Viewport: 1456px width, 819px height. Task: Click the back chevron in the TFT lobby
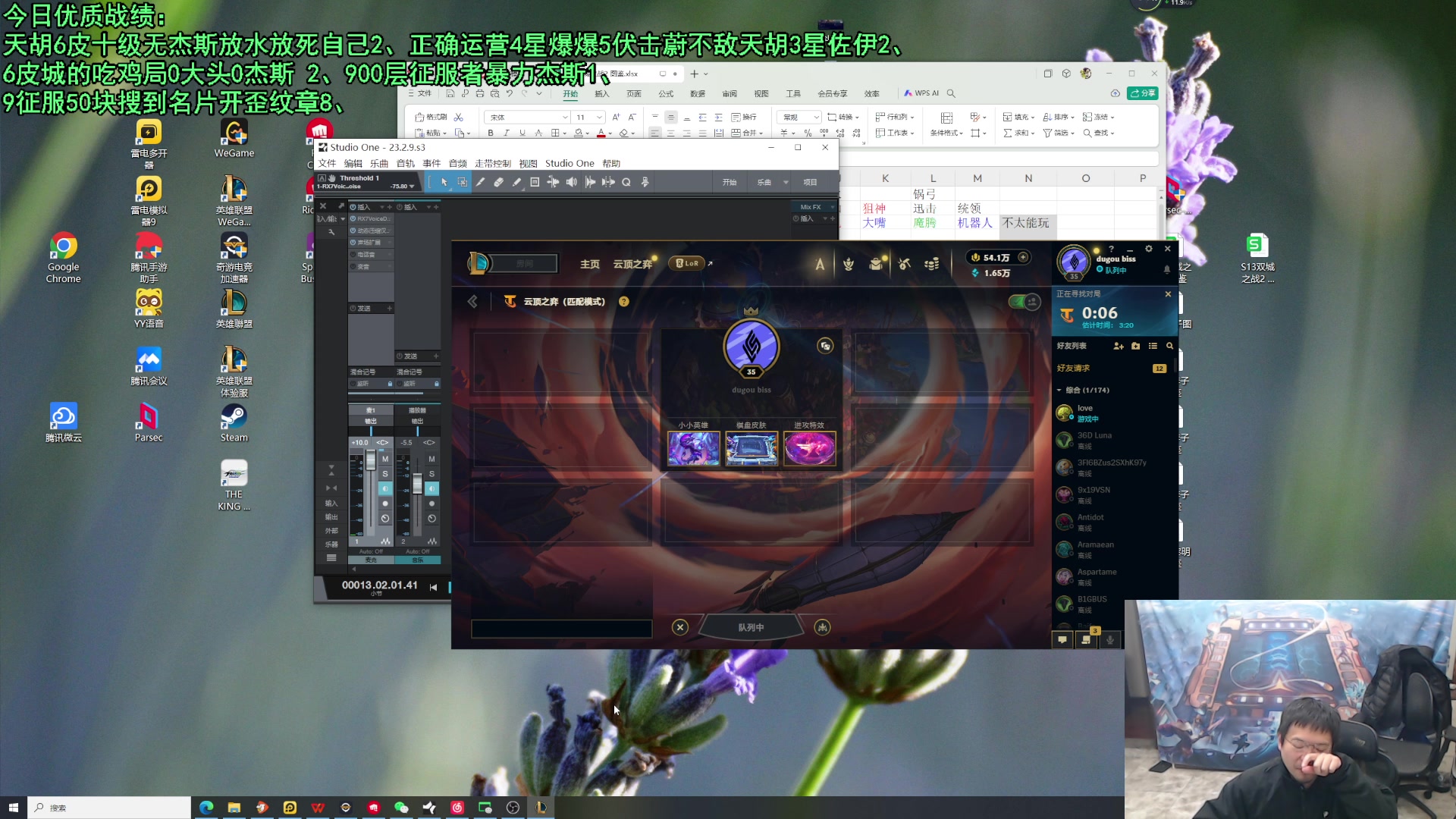[472, 302]
